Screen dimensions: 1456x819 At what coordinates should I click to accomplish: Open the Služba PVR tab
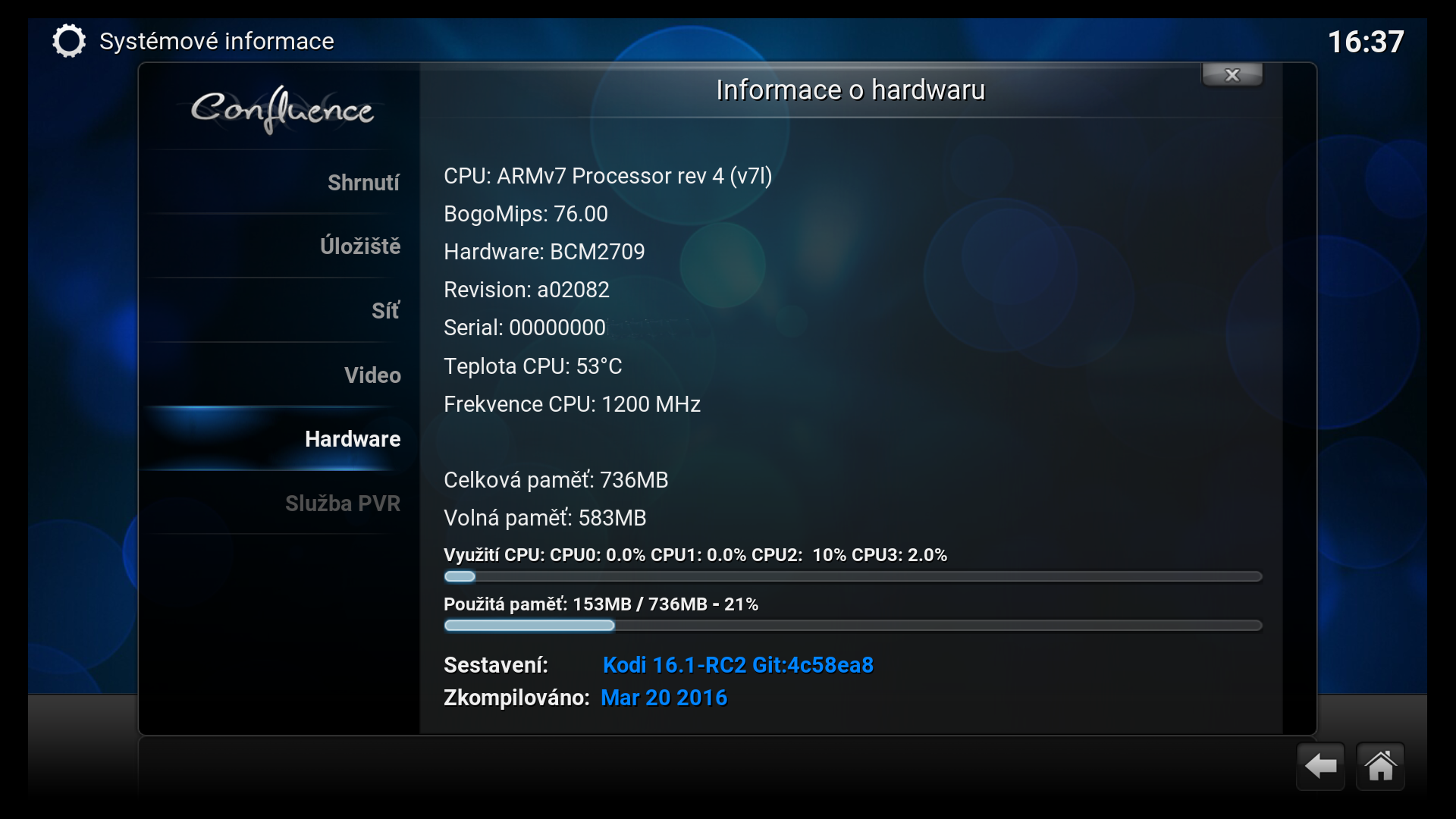click(x=343, y=504)
